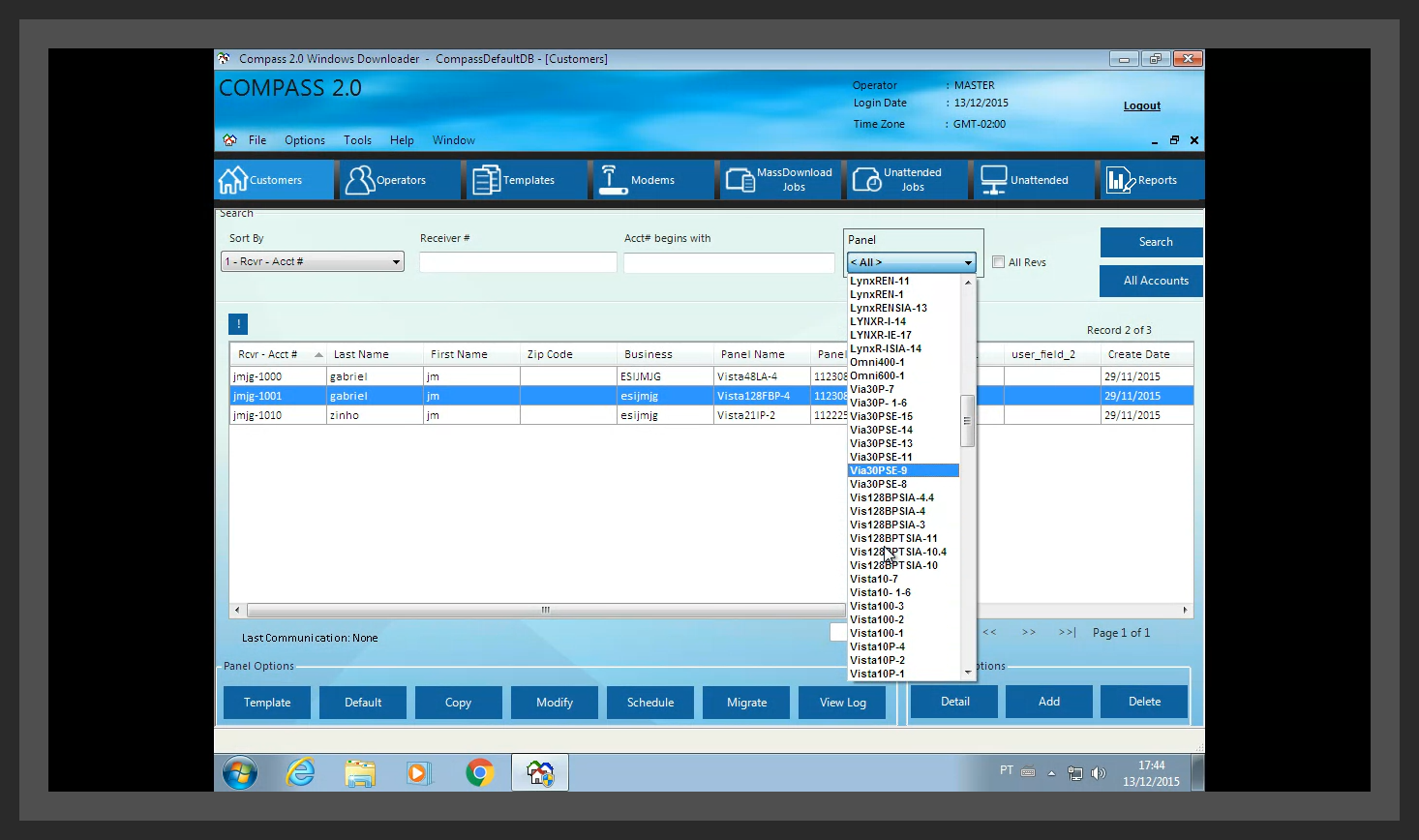Image resolution: width=1419 pixels, height=840 pixels.
Task: Click the Search button
Action: tap(1151, 242)
